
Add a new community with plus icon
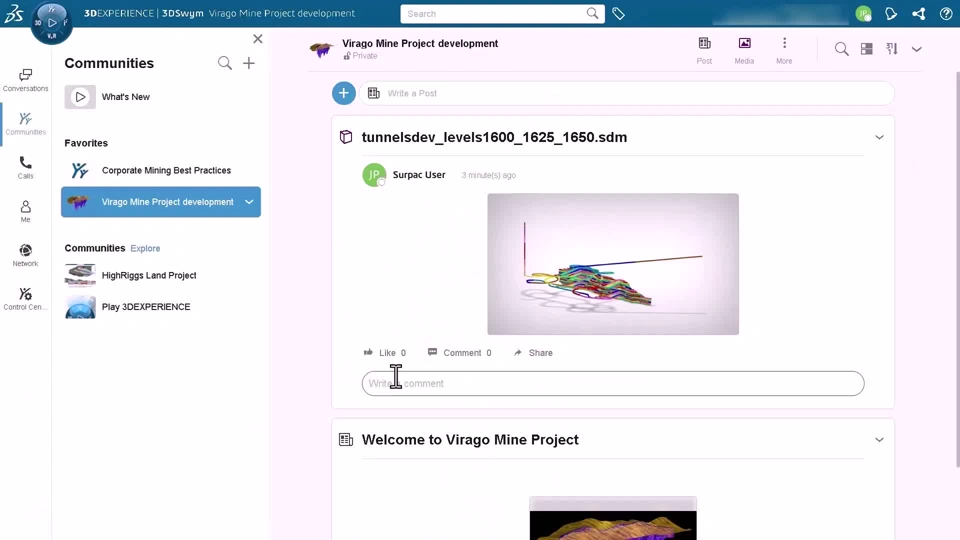[249, 63]
